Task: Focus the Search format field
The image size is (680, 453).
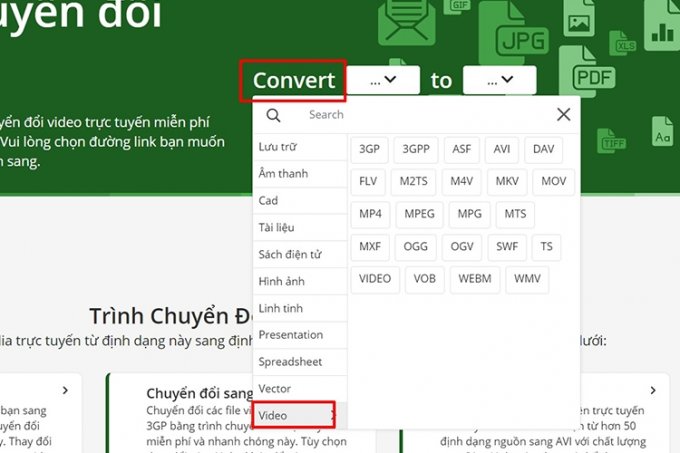Action: (x=416, y=115)
